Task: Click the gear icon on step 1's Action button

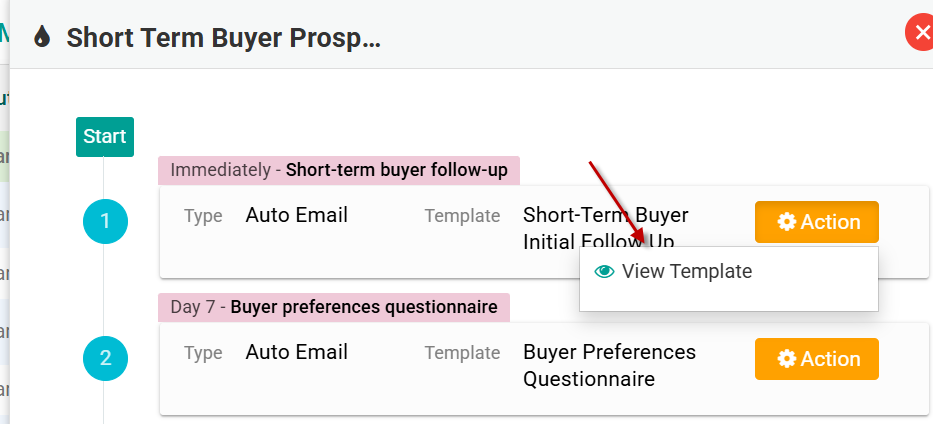Action: pyautogui.click(x=787, y=222)
